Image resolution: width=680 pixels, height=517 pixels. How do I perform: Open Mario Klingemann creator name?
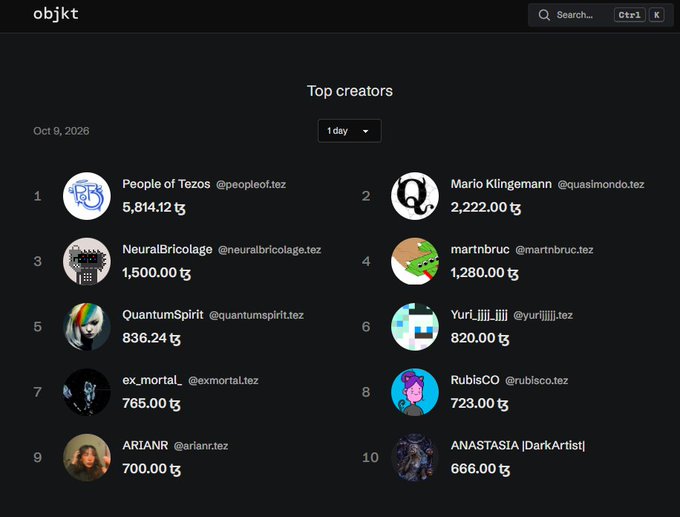tap(501, 184)
